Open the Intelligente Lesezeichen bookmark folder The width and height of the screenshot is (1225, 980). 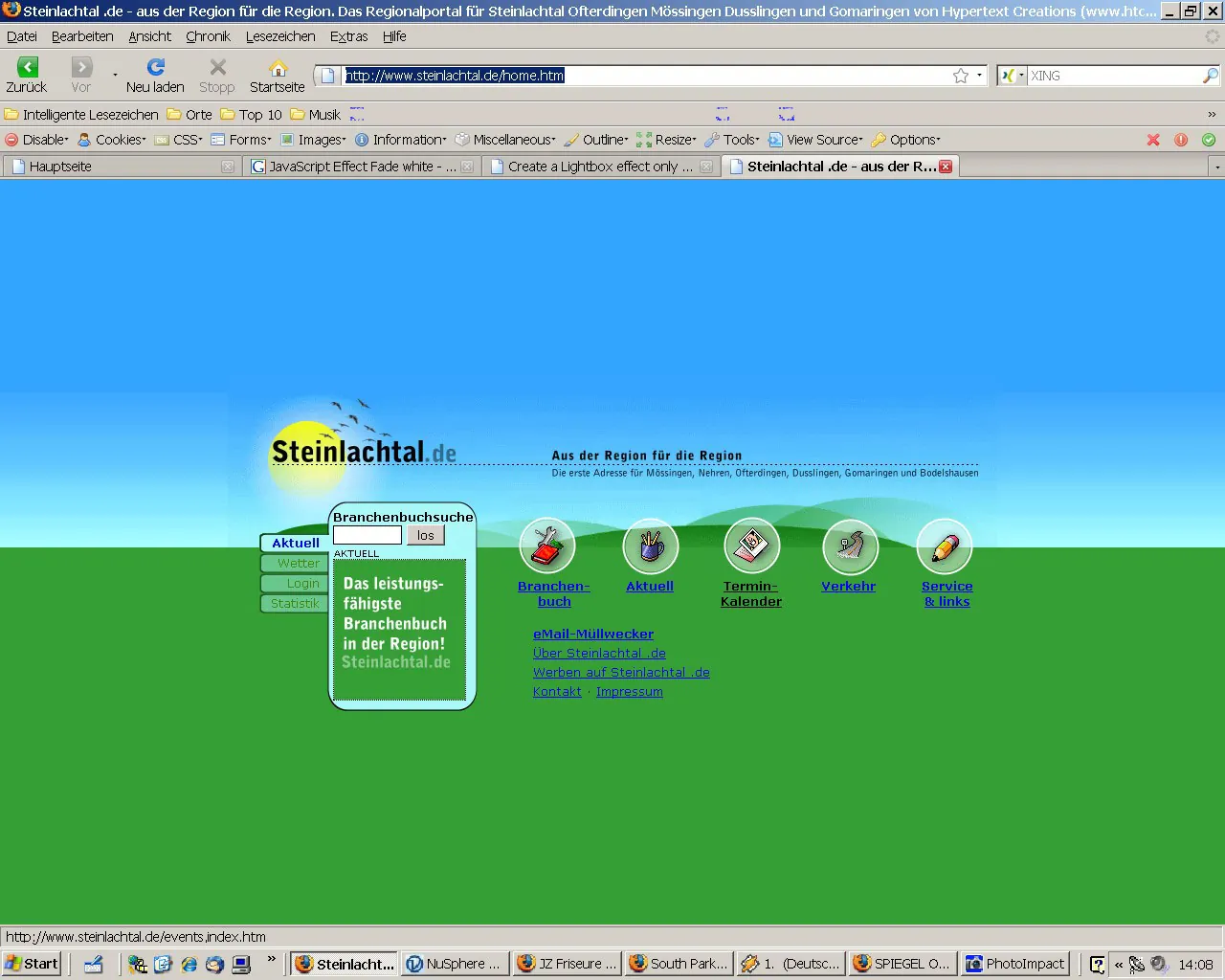coord(81,115)
